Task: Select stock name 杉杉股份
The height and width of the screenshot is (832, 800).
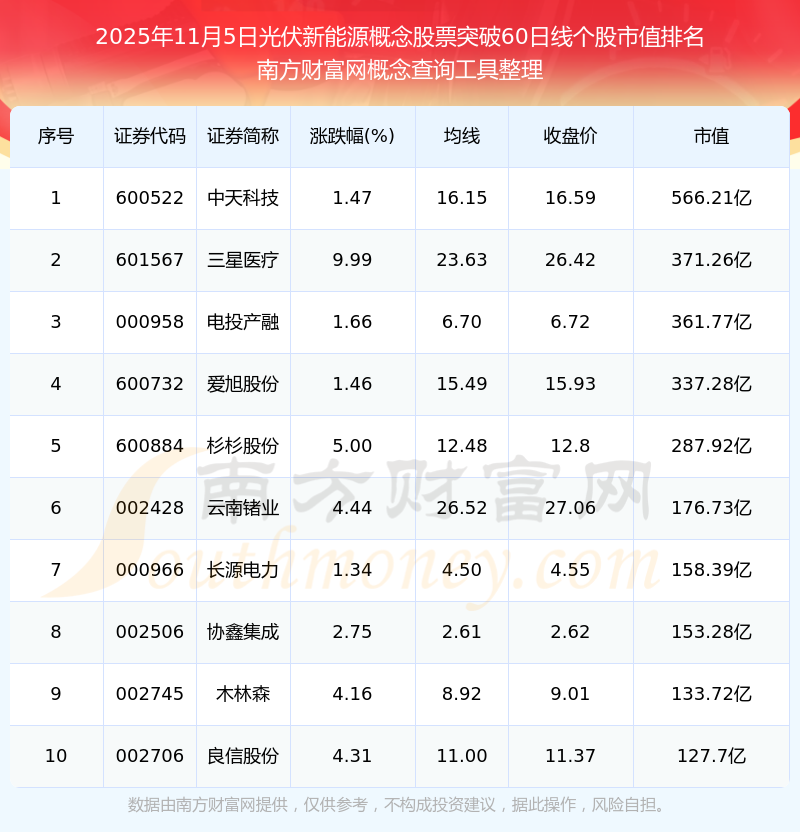Action: (243, 446)
